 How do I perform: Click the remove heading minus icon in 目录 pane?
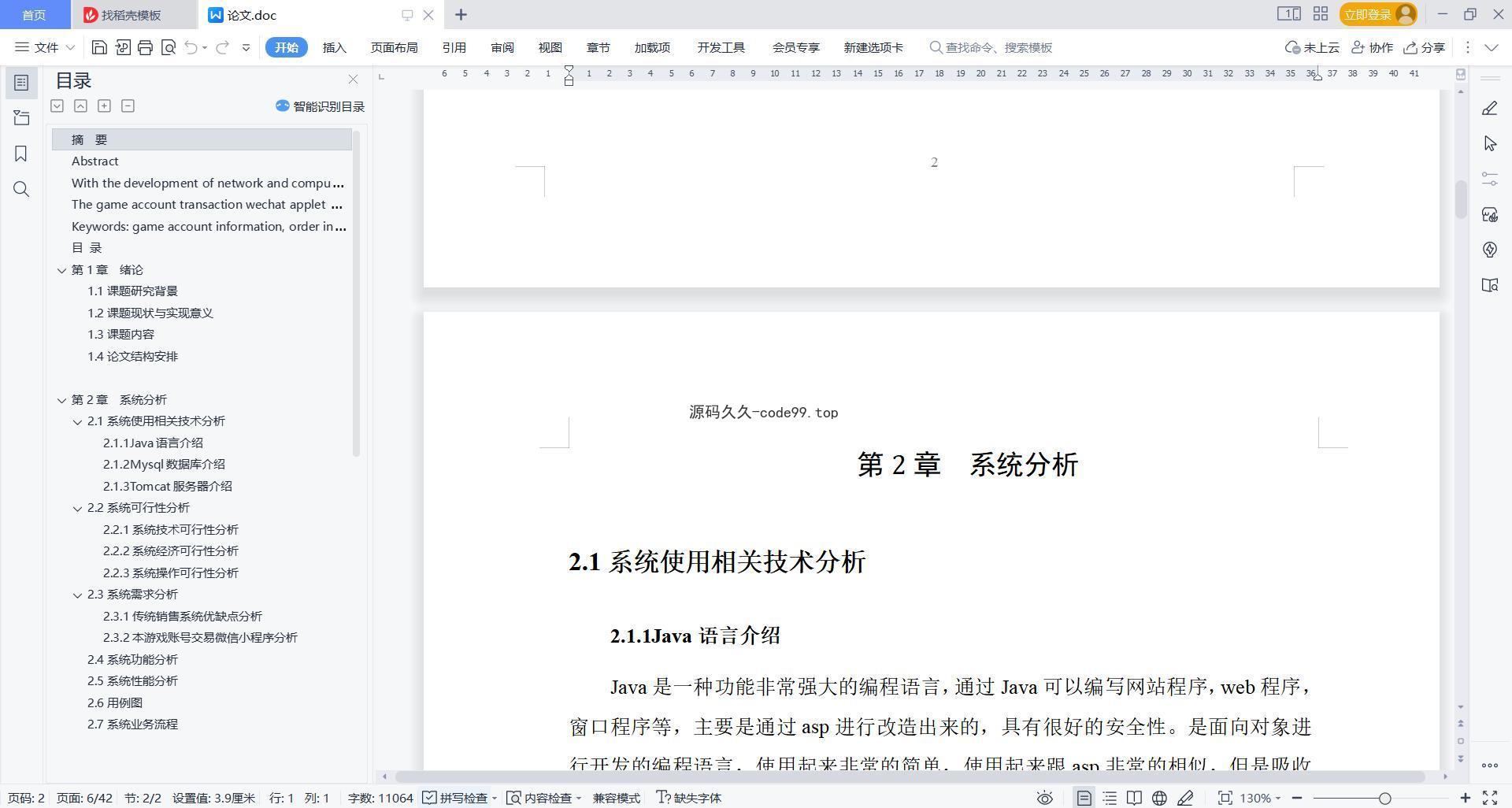coord(128,106)
